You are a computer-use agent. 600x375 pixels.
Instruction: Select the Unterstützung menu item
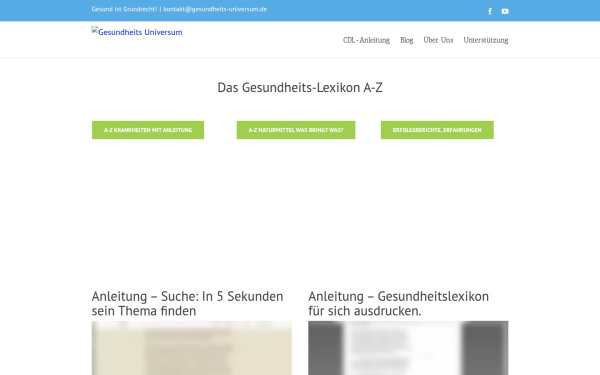tap(486, 40)
